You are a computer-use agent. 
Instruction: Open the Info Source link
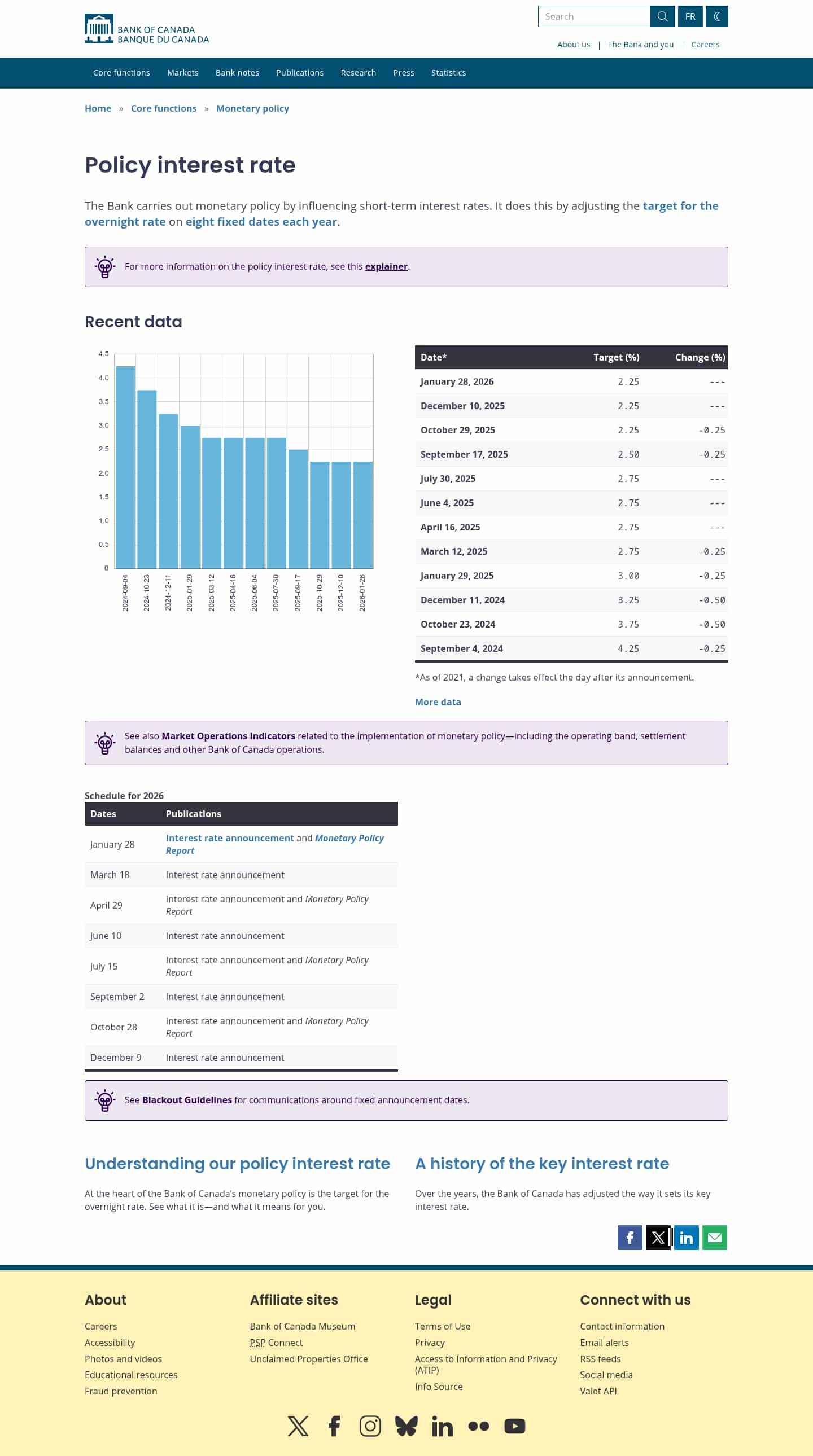(x=439, y=1387)
